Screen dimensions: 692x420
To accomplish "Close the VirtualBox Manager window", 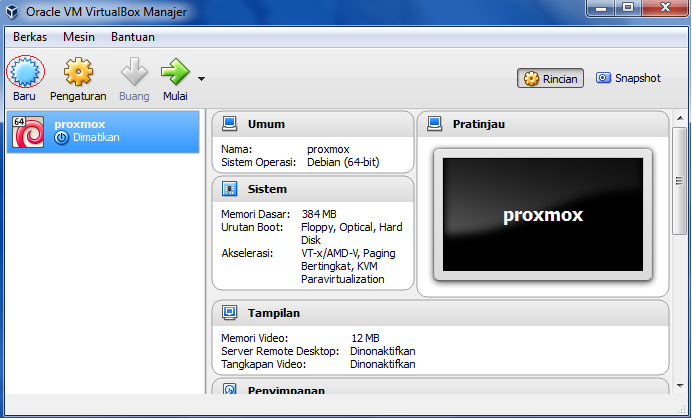I will [x=665, y=8].
